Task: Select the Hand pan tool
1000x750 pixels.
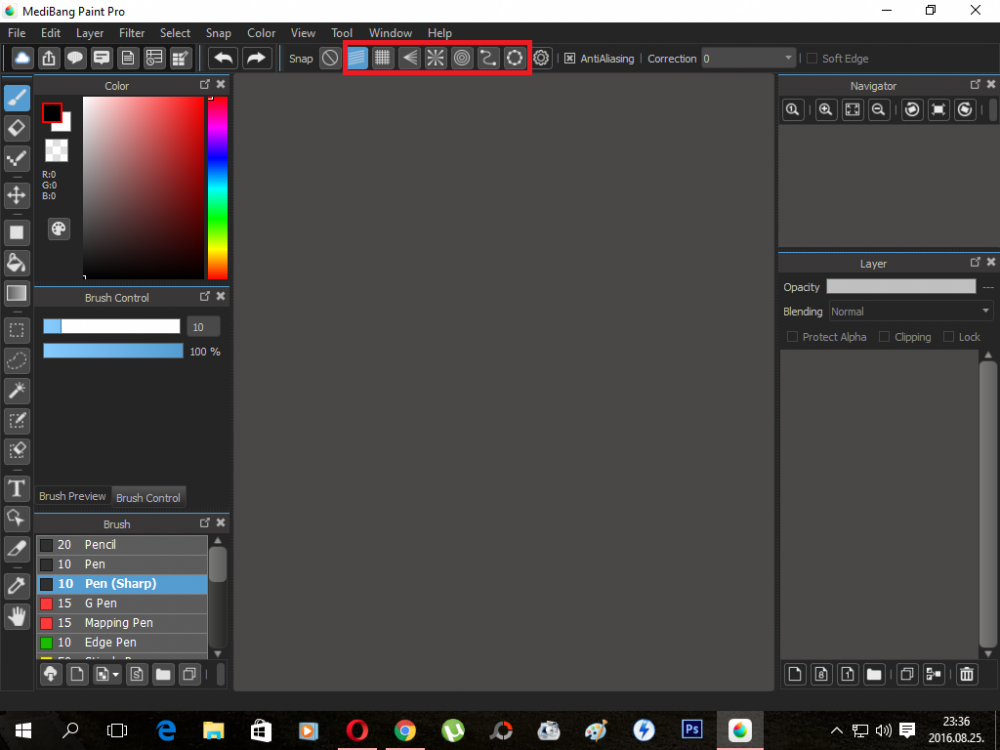Action: 17,616
